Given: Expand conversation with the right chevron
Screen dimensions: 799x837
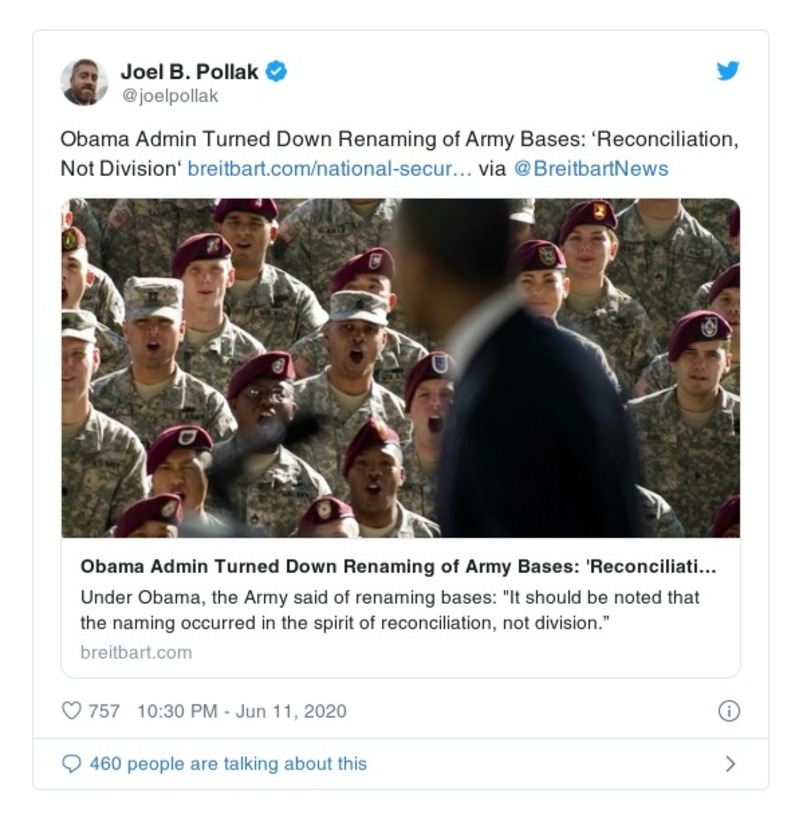Looking at the screenshot, I should (729, 764).
